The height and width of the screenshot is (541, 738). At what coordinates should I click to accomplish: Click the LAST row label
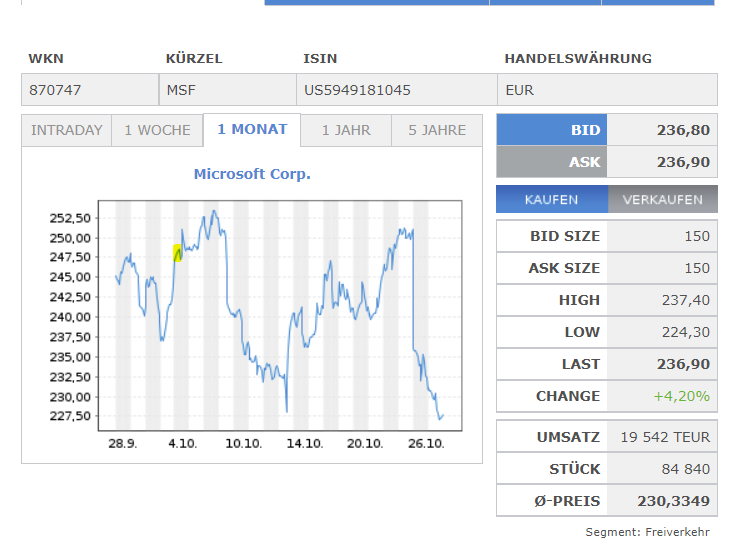pyautogui.click(x=581, y=364)
